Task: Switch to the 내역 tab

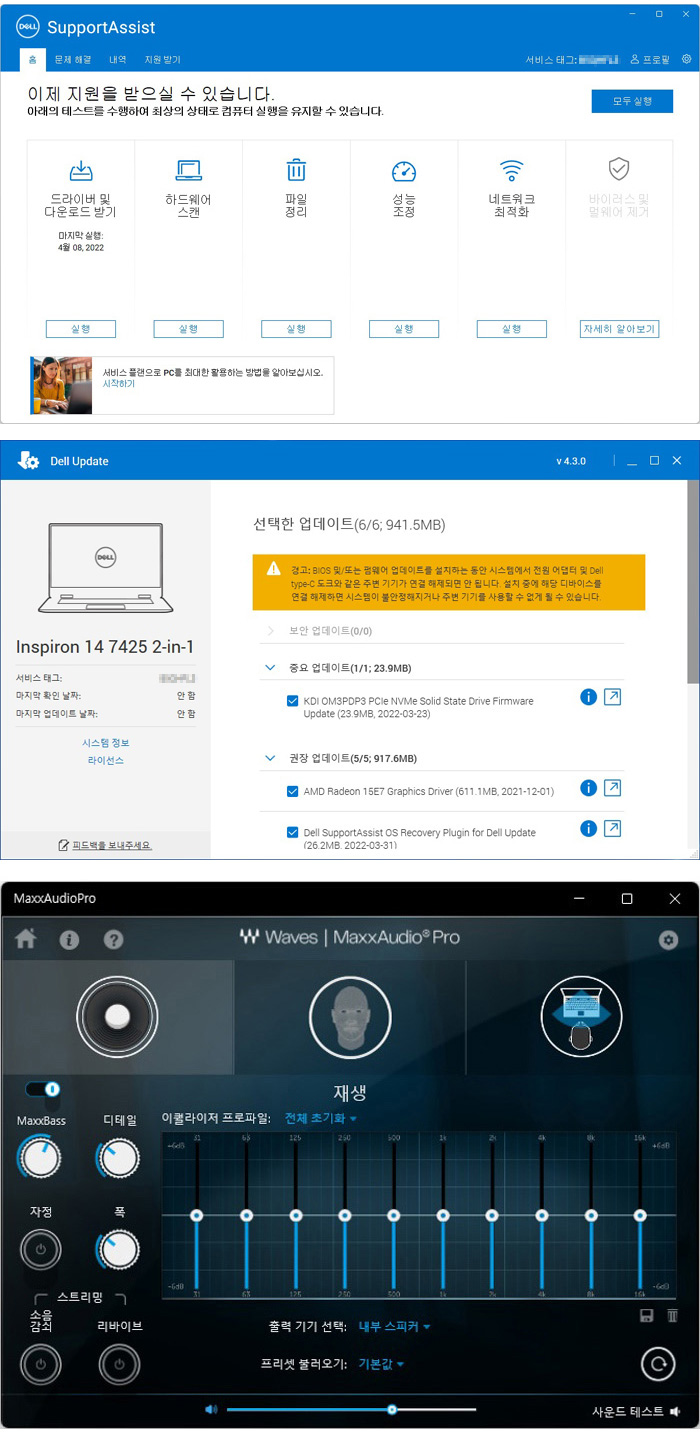Action: [118, 59]
